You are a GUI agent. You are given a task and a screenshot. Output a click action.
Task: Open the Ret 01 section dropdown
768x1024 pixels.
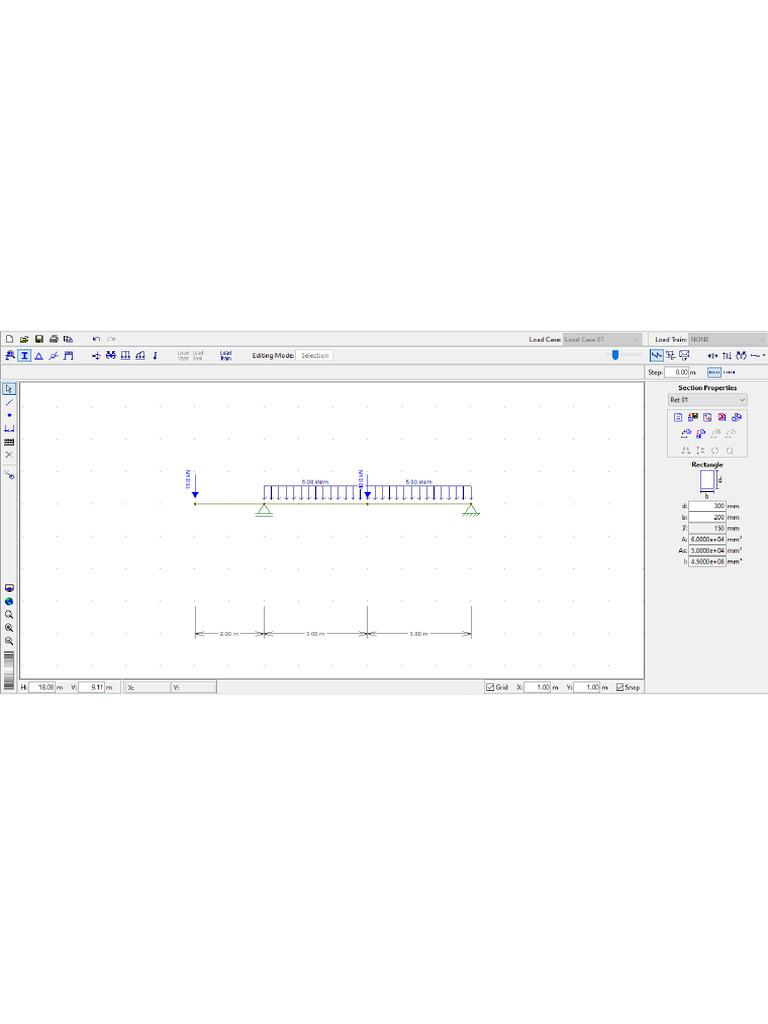707,400
